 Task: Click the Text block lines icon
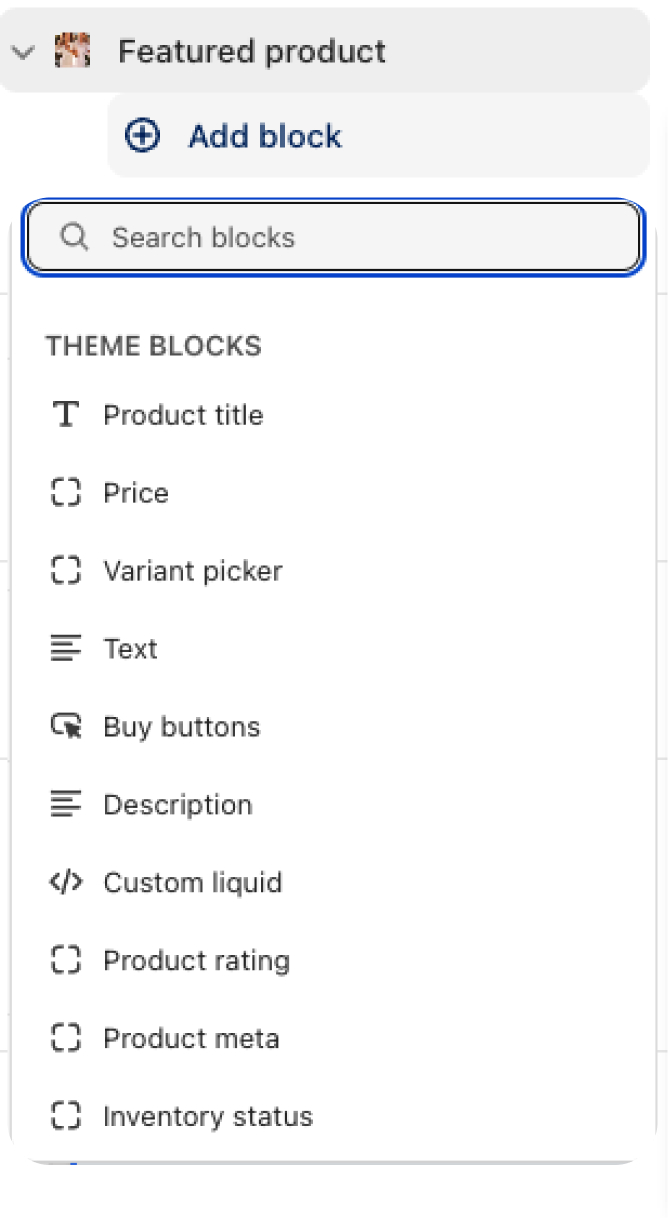[x=66, y=649]
